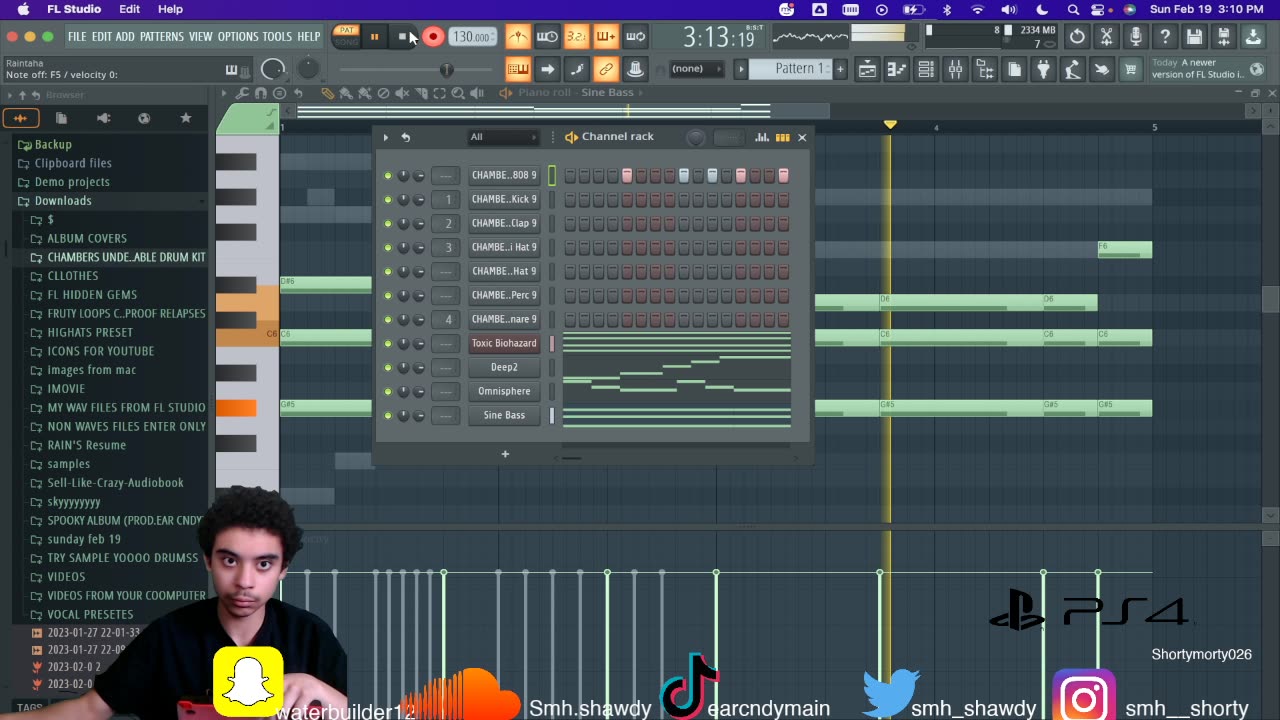Screen dimensions: 1280x720
Task: Open the FILE menu
Action: [x=77, y=37]
